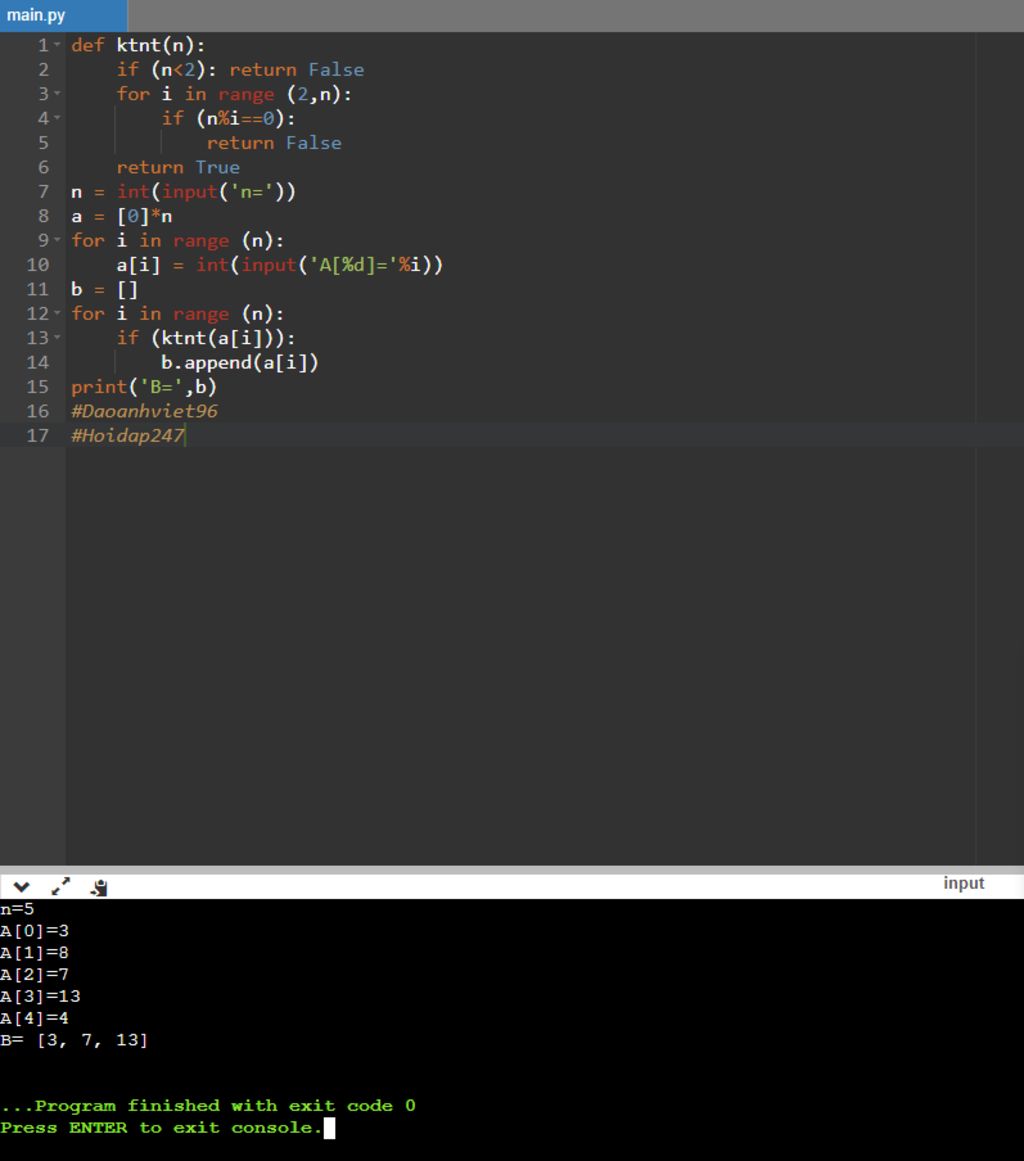Screen dimensions: 1024x1161
Task: Click console output 'A[3]=13'
Action: point(40,997)
